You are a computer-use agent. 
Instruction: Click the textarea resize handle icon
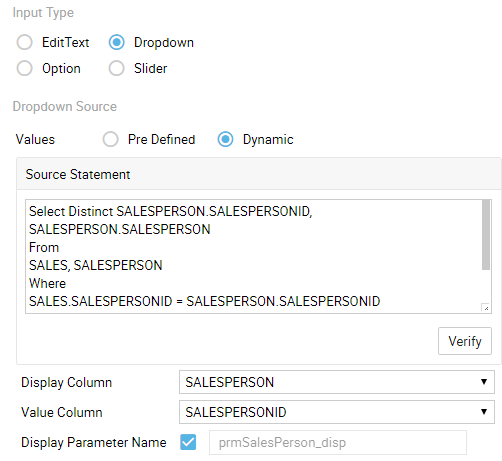486,308
